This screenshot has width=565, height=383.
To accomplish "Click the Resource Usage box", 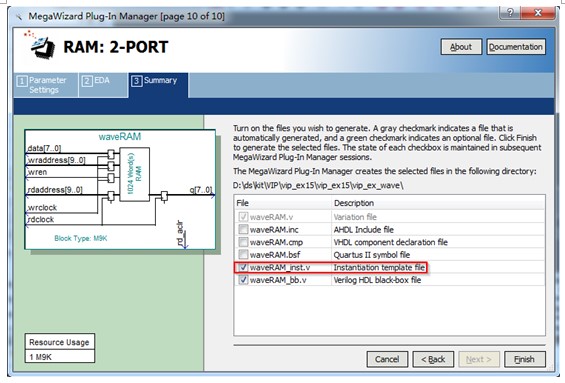I will click(x=60, y=348).
